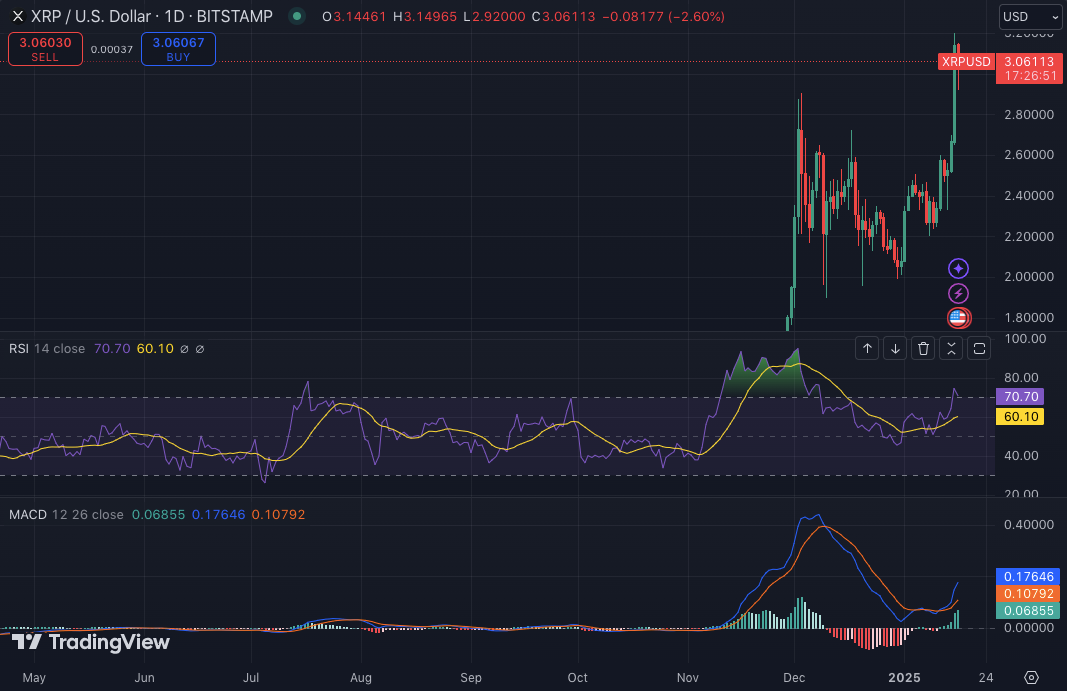Click the RSI indicator label
This screenshot has height=691, width=1067.
coord(19,349)
